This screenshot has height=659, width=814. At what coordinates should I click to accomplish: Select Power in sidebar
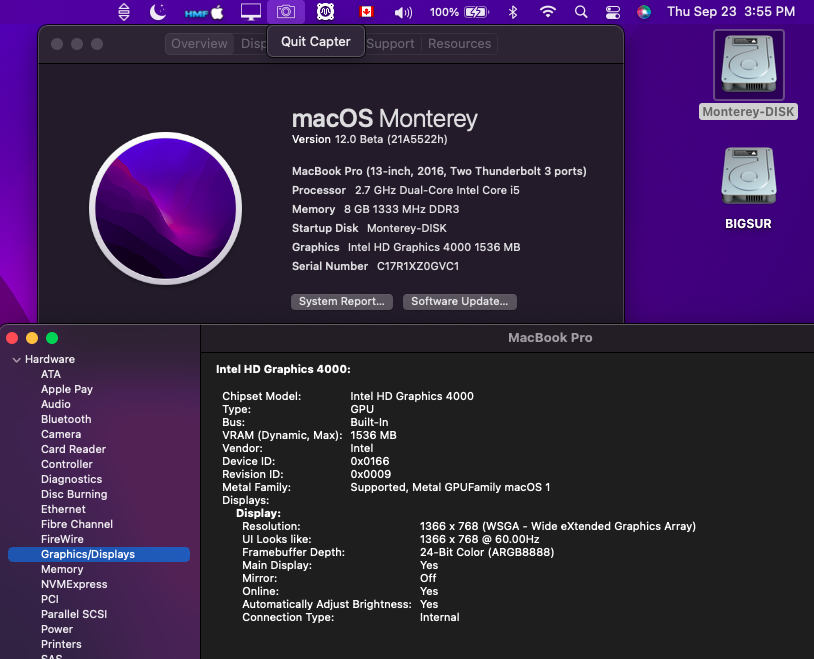pyautogui.click(x=57, y=629)
